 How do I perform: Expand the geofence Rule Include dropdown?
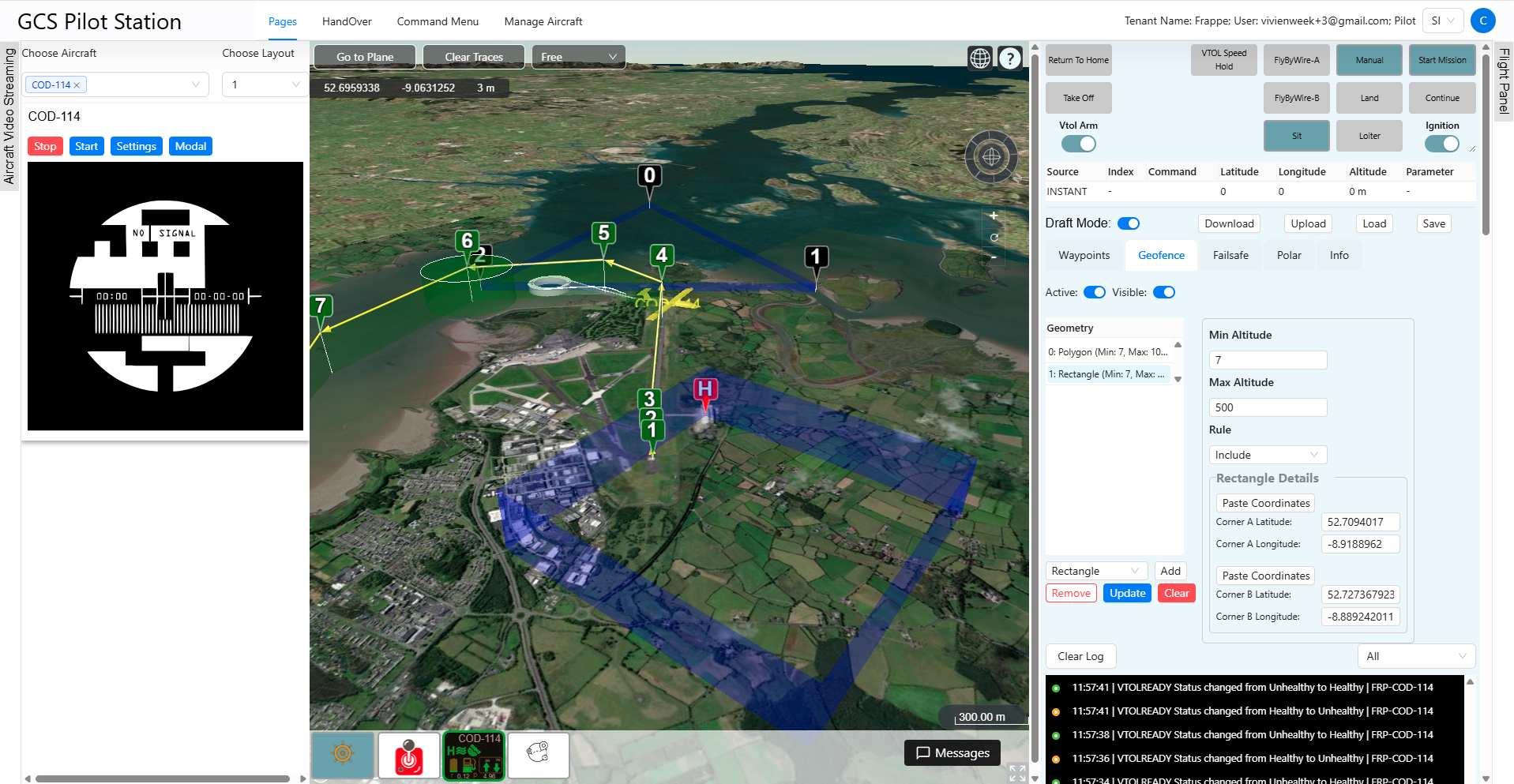1267,455
